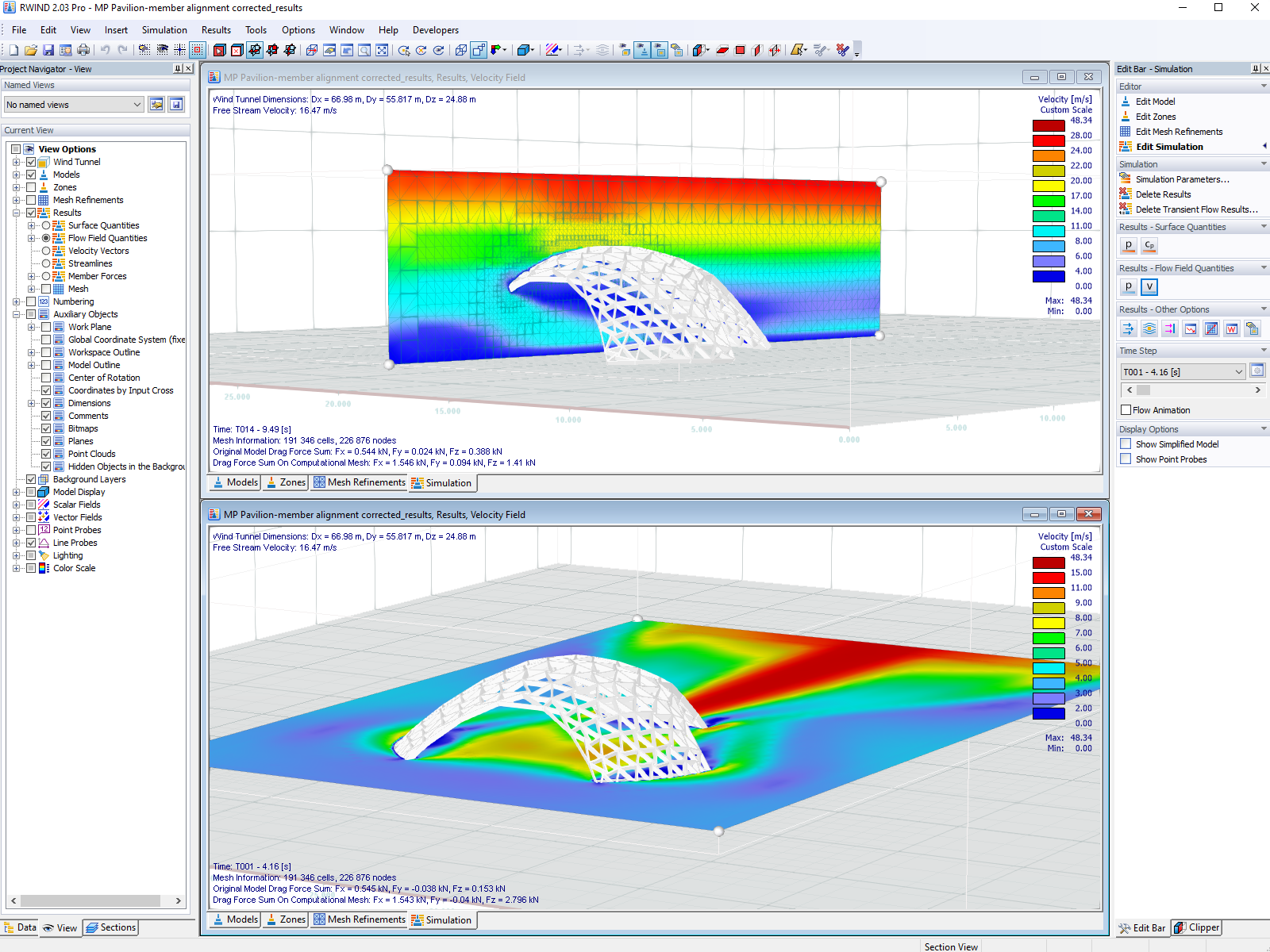The width and height of the screenshot is (1270, 952).
Task: Open the Simulation menu
Action: (164, 30)
